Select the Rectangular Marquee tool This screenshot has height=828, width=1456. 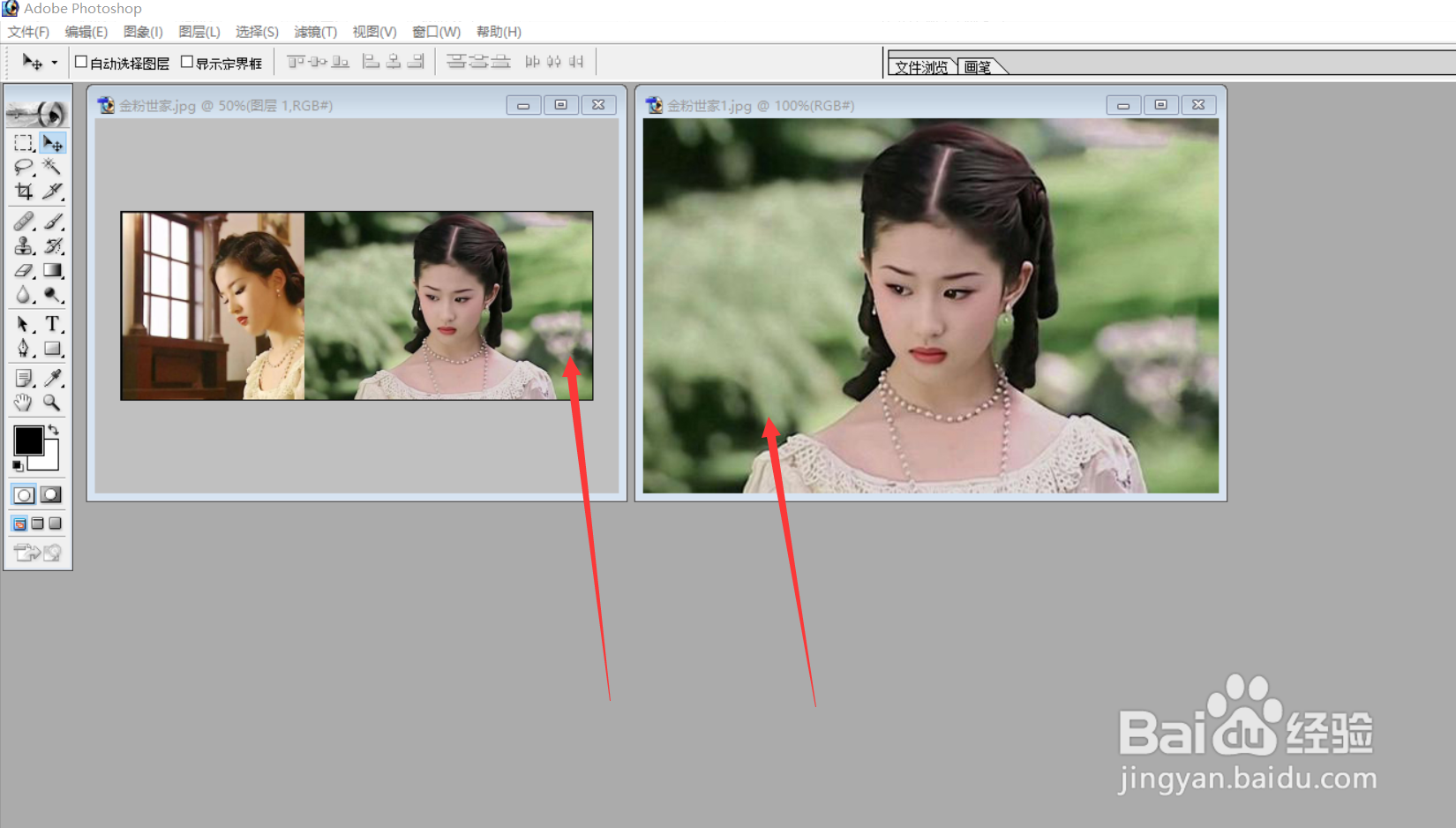[24, 143]
